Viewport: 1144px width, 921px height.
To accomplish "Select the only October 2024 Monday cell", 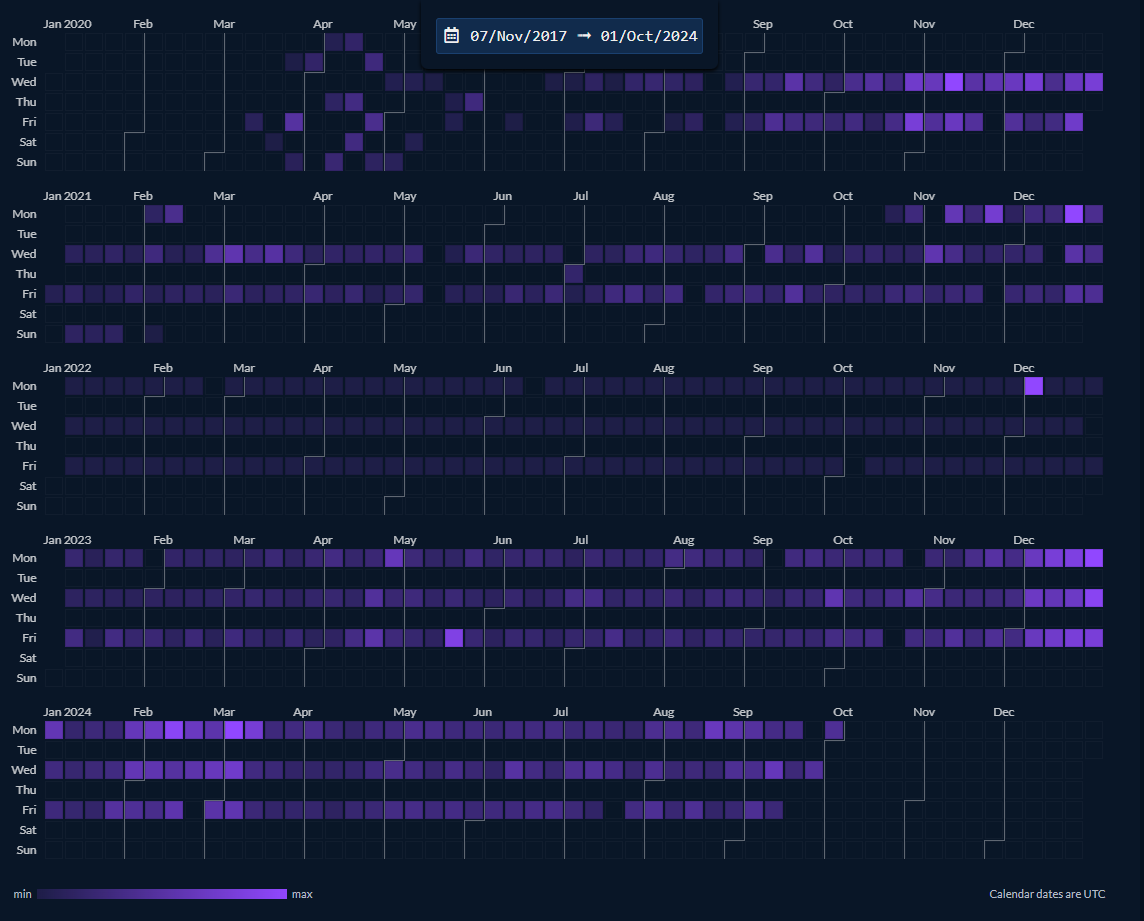I will 834,730.
